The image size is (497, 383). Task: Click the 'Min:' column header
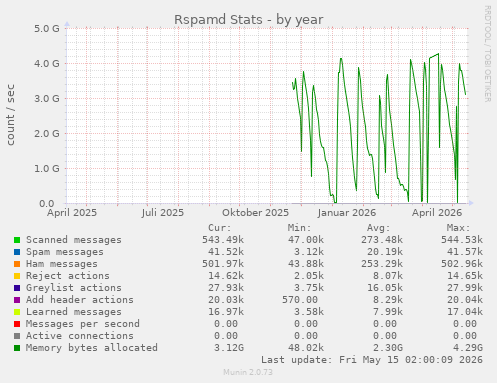click(x=299, y=228)
